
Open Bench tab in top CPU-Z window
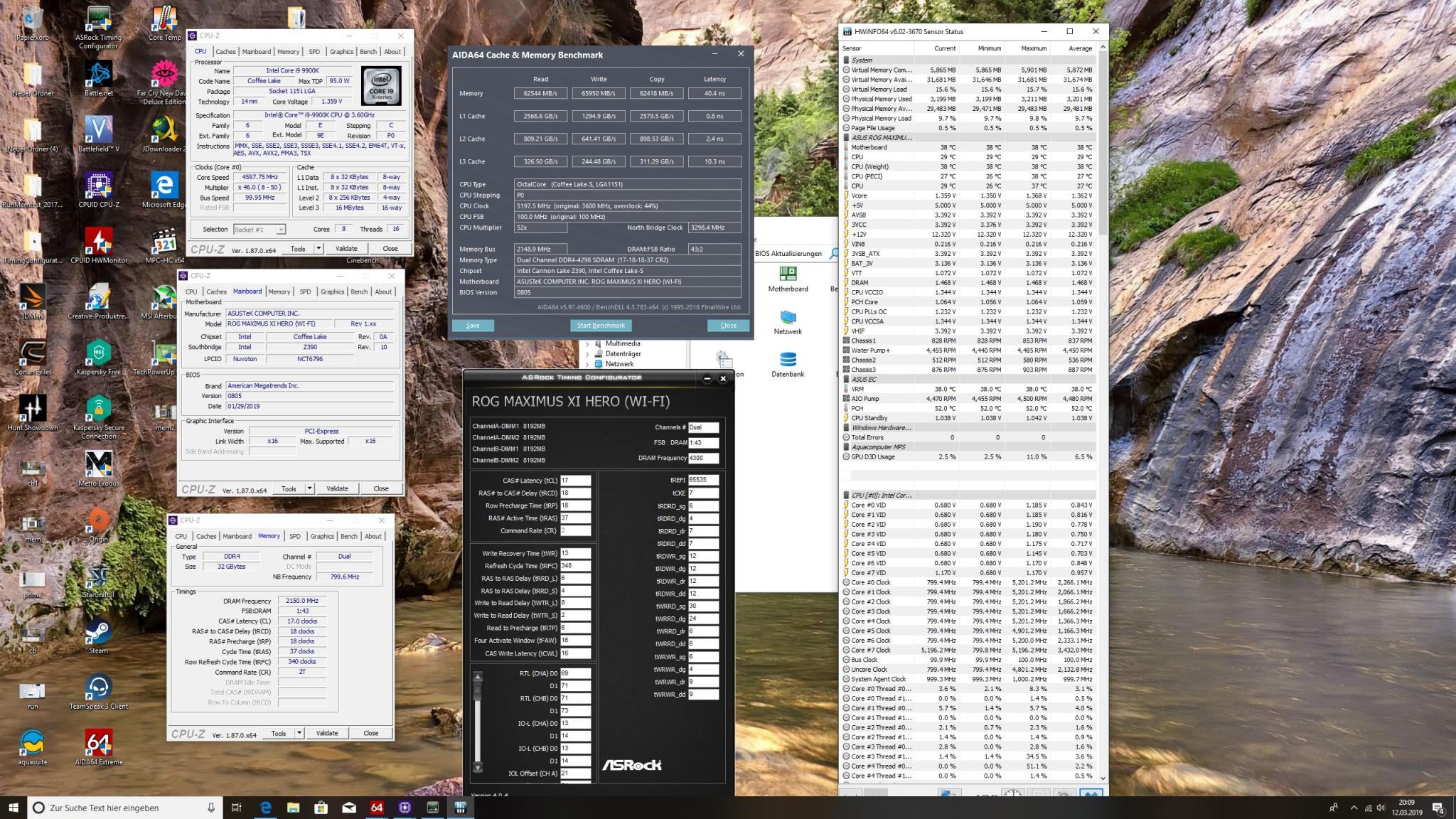tap(368, 52)
